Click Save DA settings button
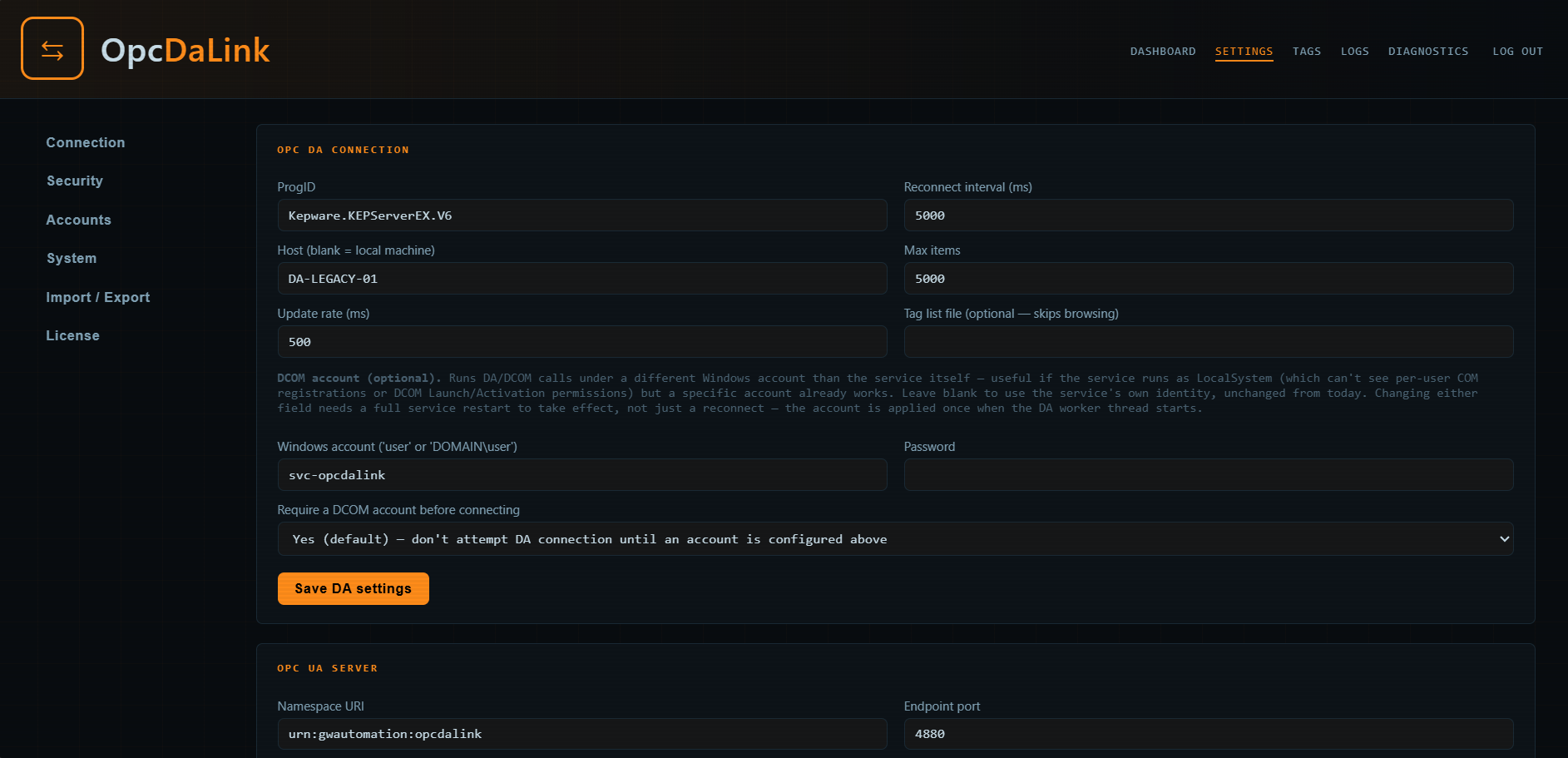 (x=354, y=589)
